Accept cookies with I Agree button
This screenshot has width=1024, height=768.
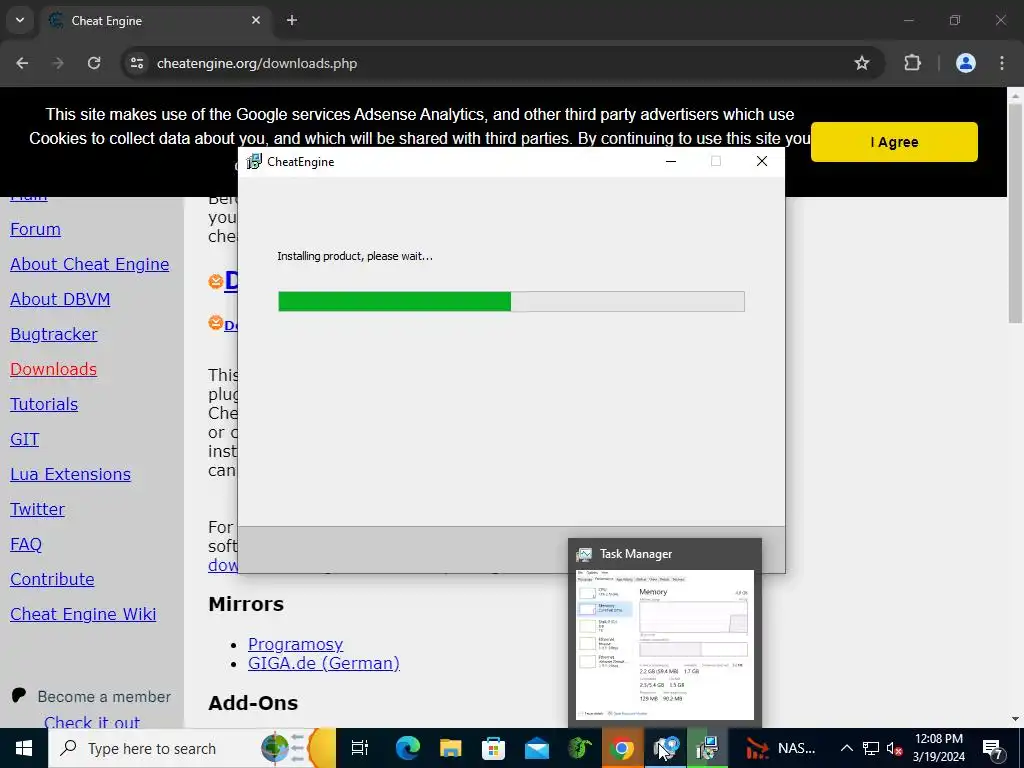pos(894,142)
